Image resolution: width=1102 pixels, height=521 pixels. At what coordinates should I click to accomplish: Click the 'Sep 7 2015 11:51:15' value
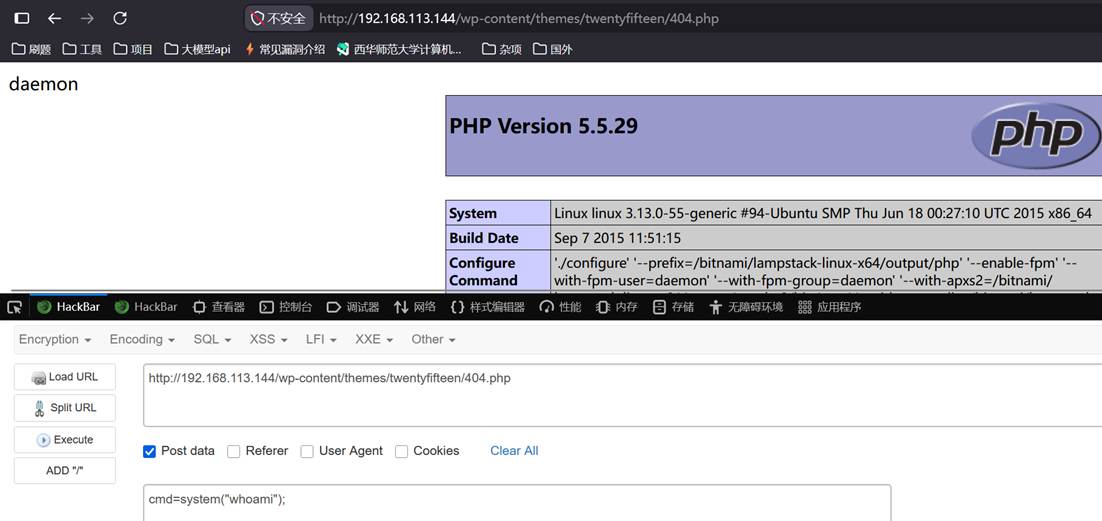pos(618,238)
